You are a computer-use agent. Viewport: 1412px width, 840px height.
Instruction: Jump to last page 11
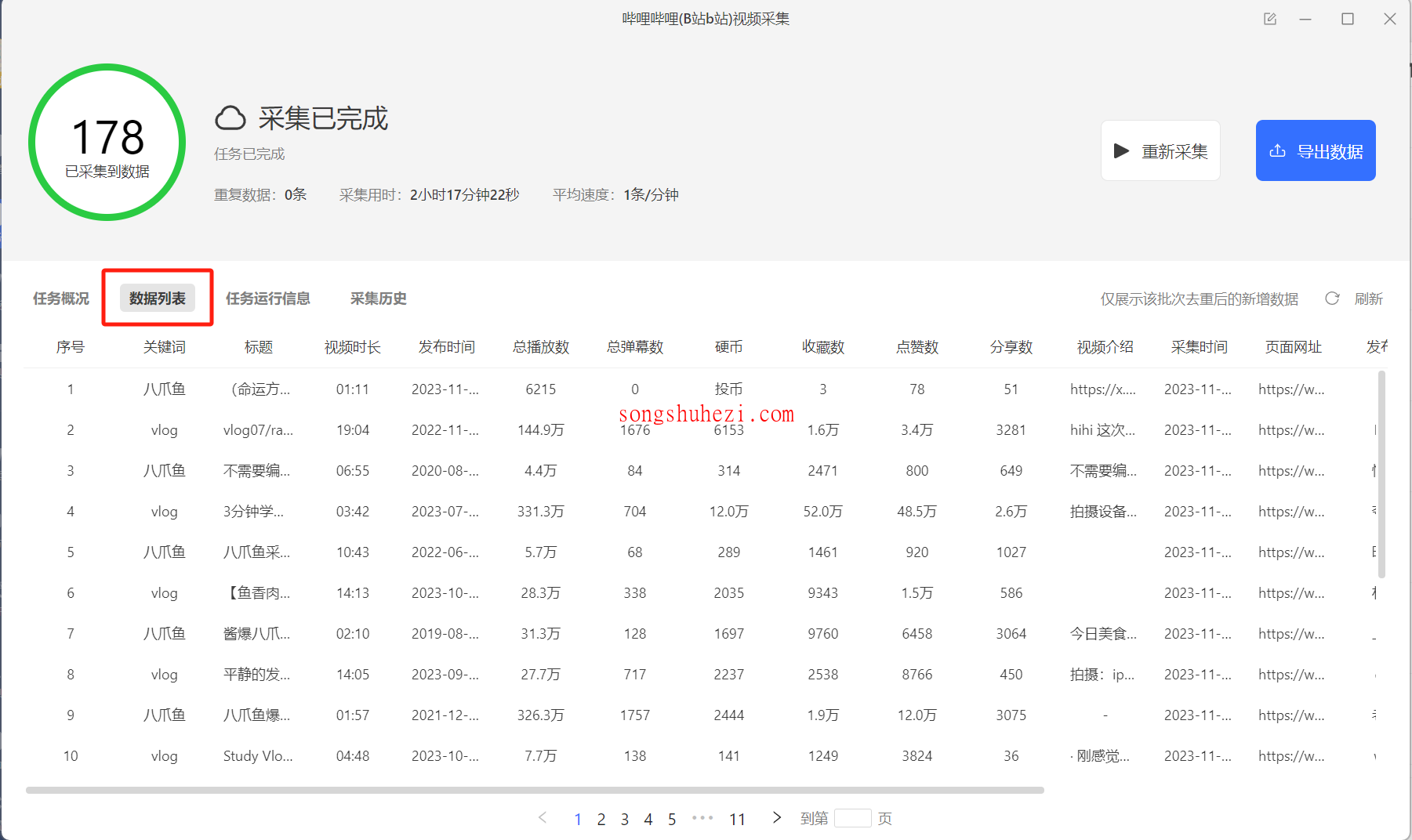tap(737, 819)
